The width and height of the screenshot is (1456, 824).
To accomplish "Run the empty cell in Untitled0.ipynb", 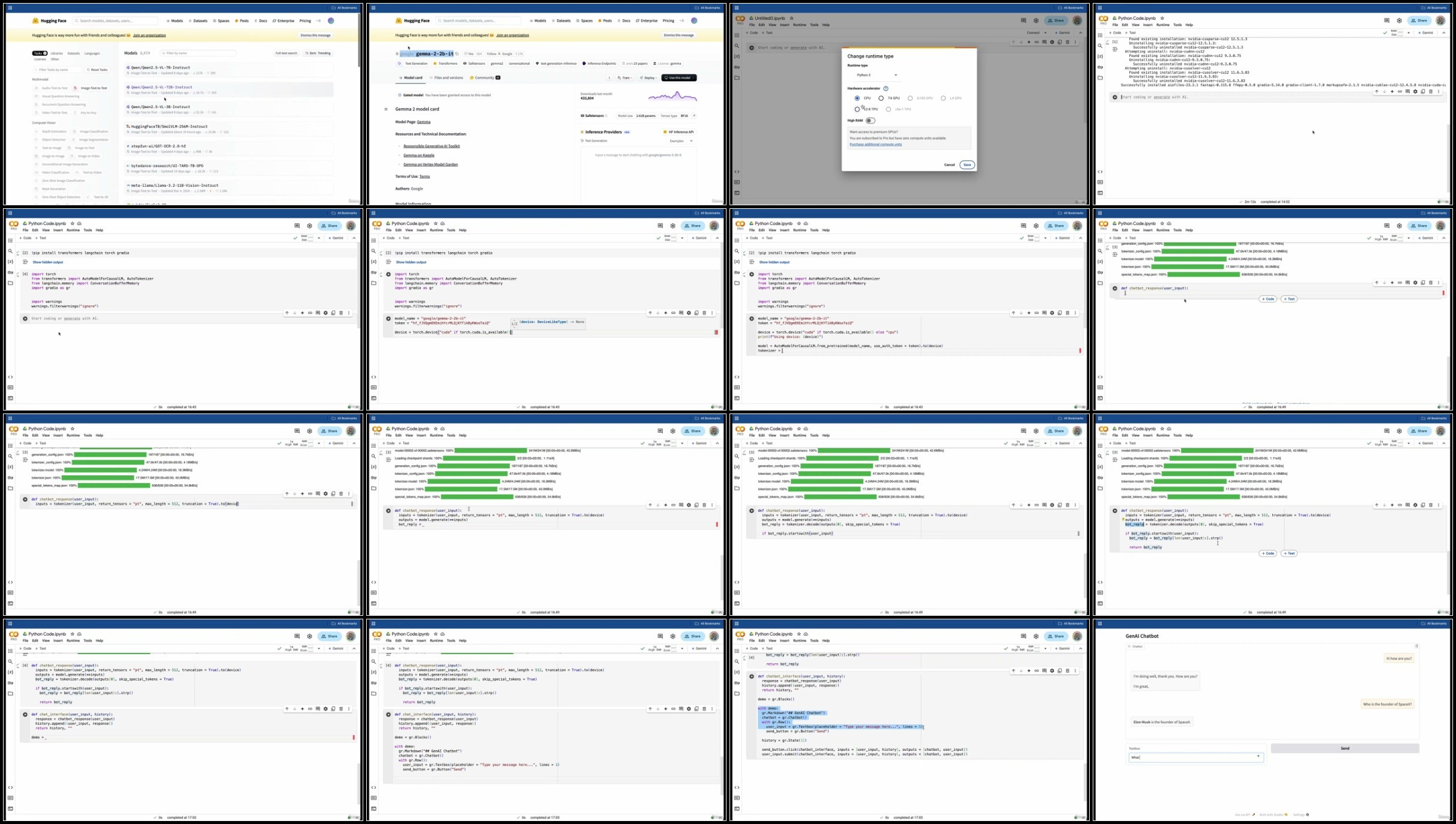I will pos(751,47).
